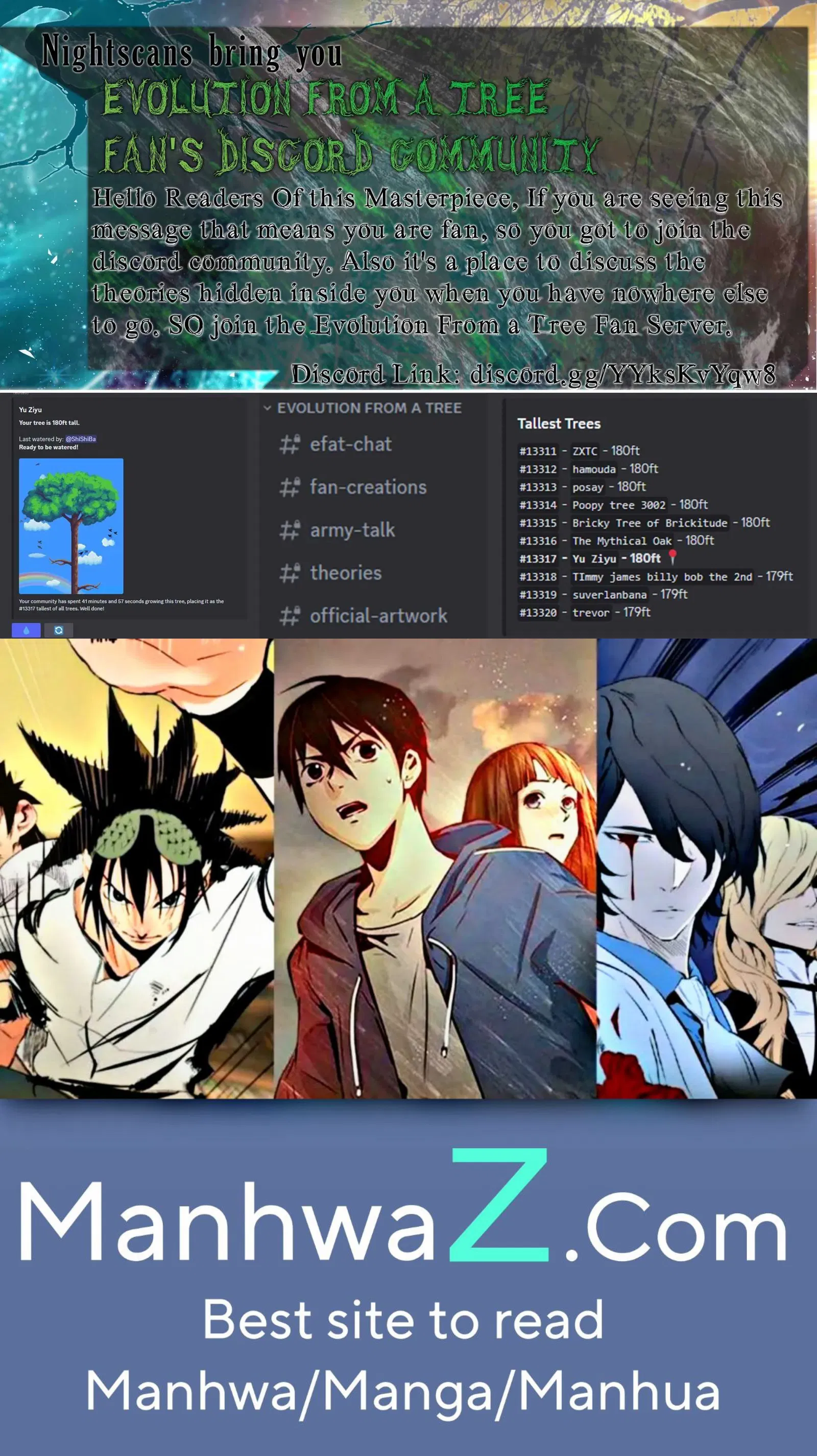Click the refresh tree button

coord(59,630)
